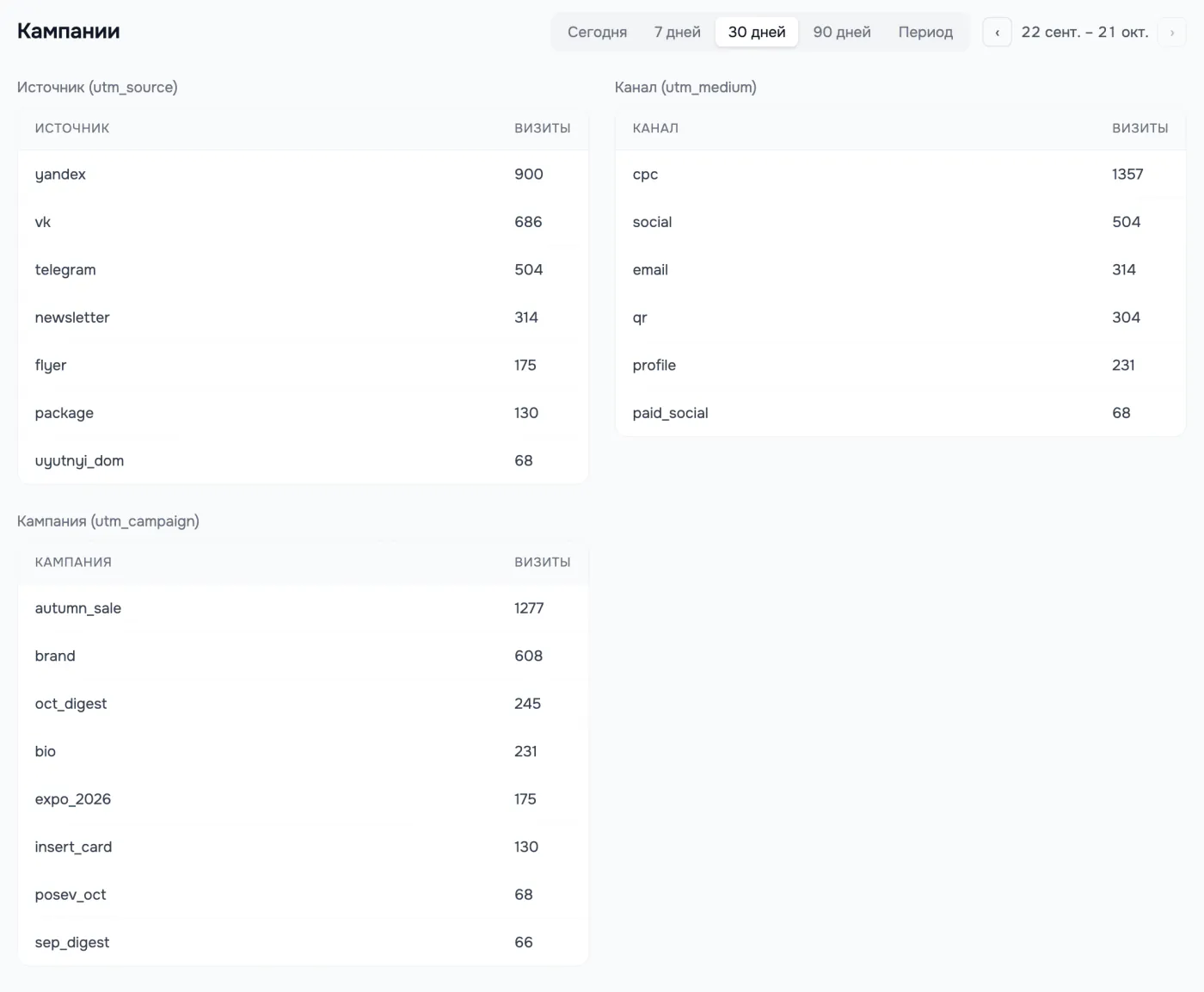Click the Кампании page heading
Image resolution: width=1204 pixels, height=992 pixels.
tap(69, 31)
